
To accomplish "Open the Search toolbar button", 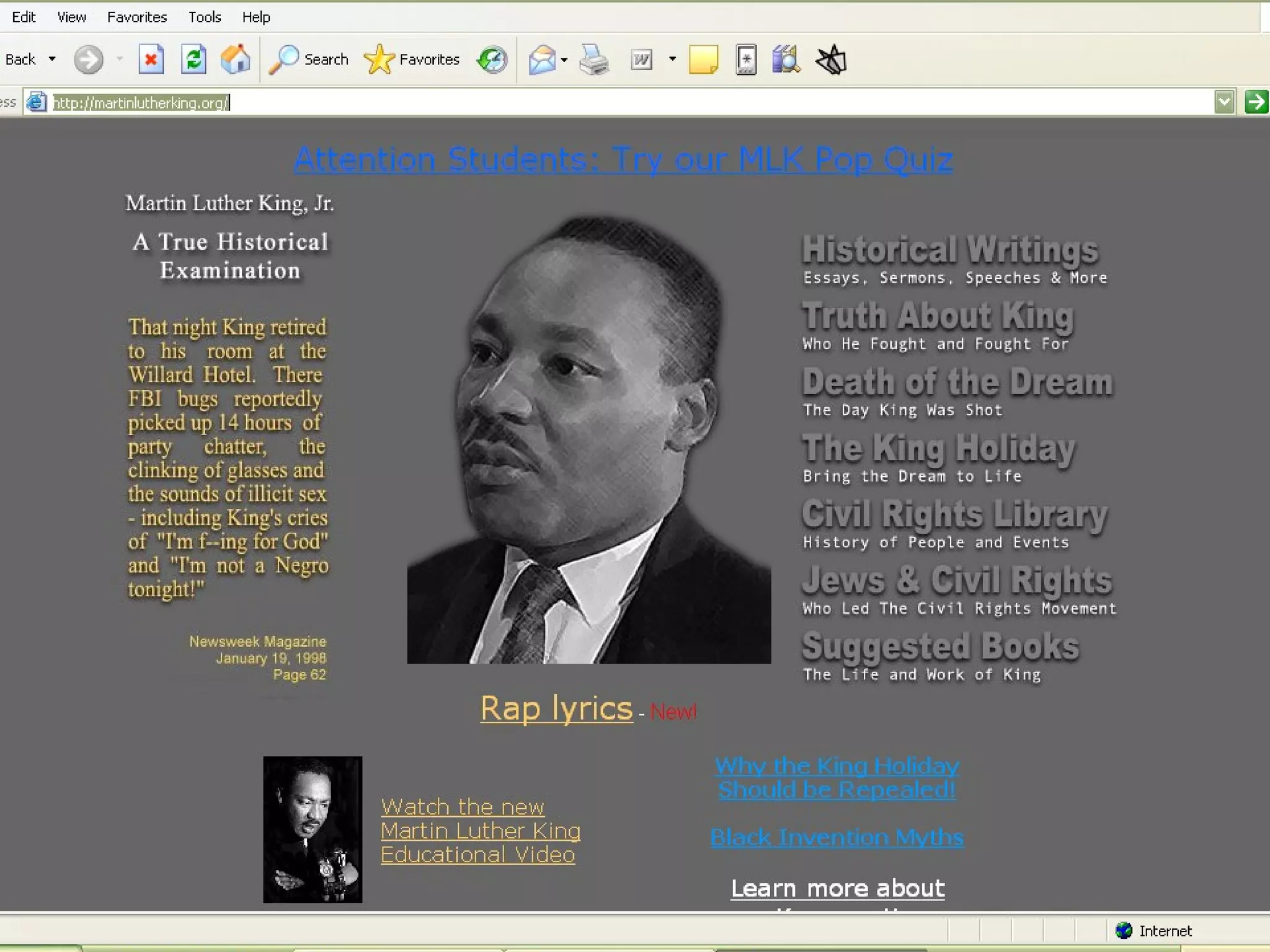I will click(309, 59).
